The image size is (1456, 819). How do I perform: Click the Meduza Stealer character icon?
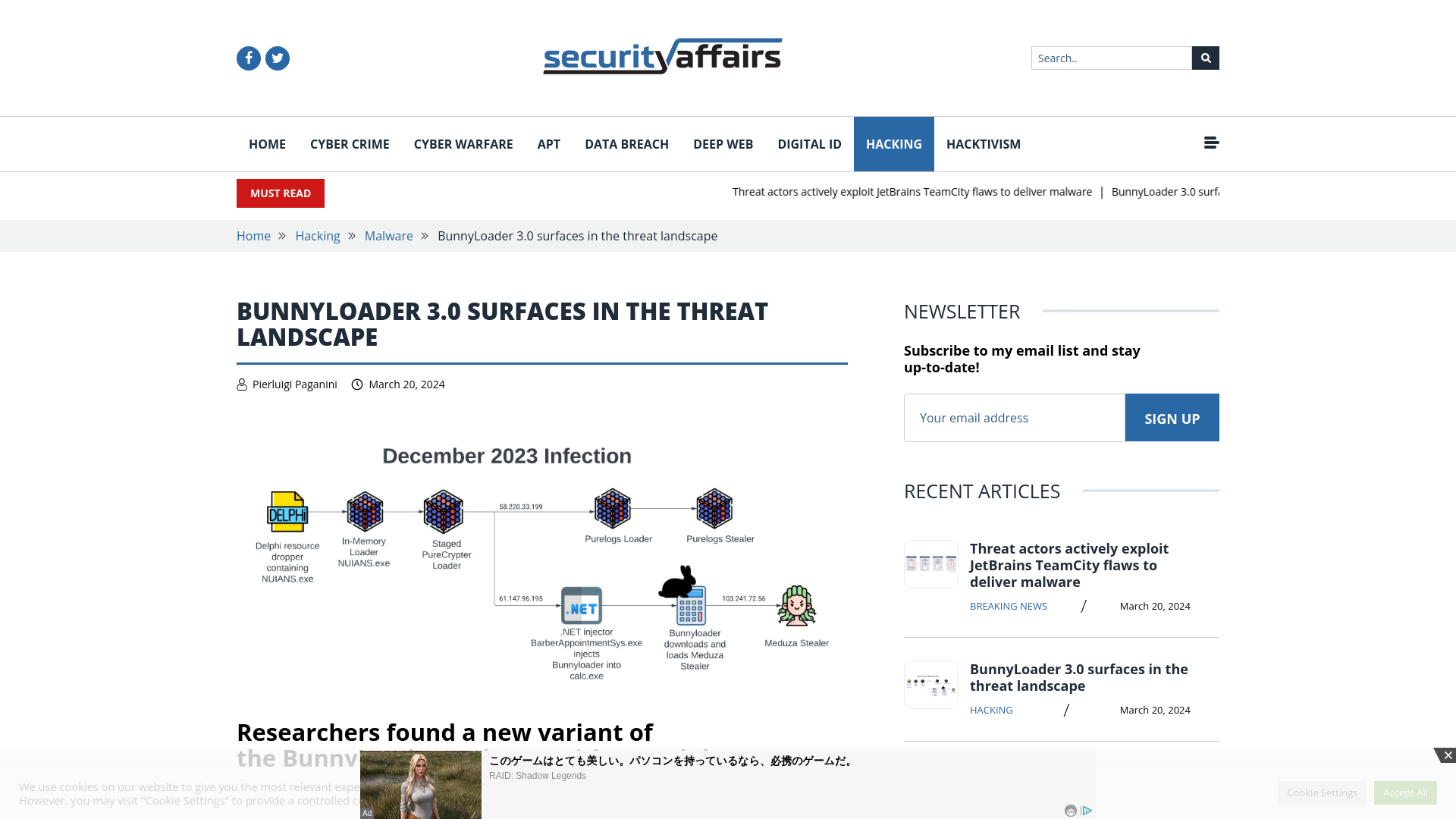click(x=797, y=605)
